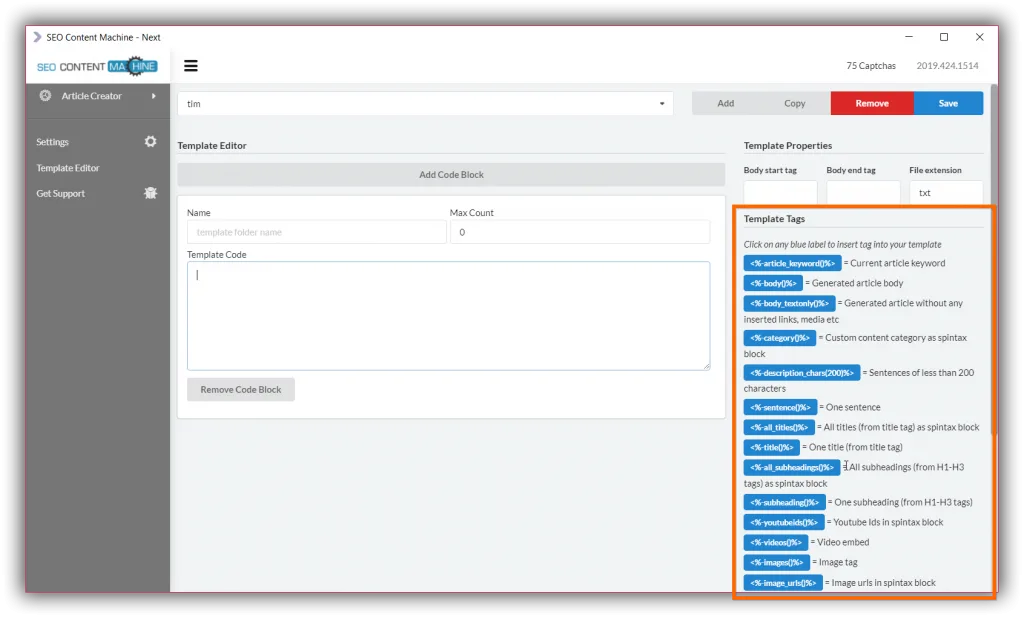Click the app chevron icon in title bar
Image resolution: width=1024 pixels, height=618 pixels.
click(37, 37)
